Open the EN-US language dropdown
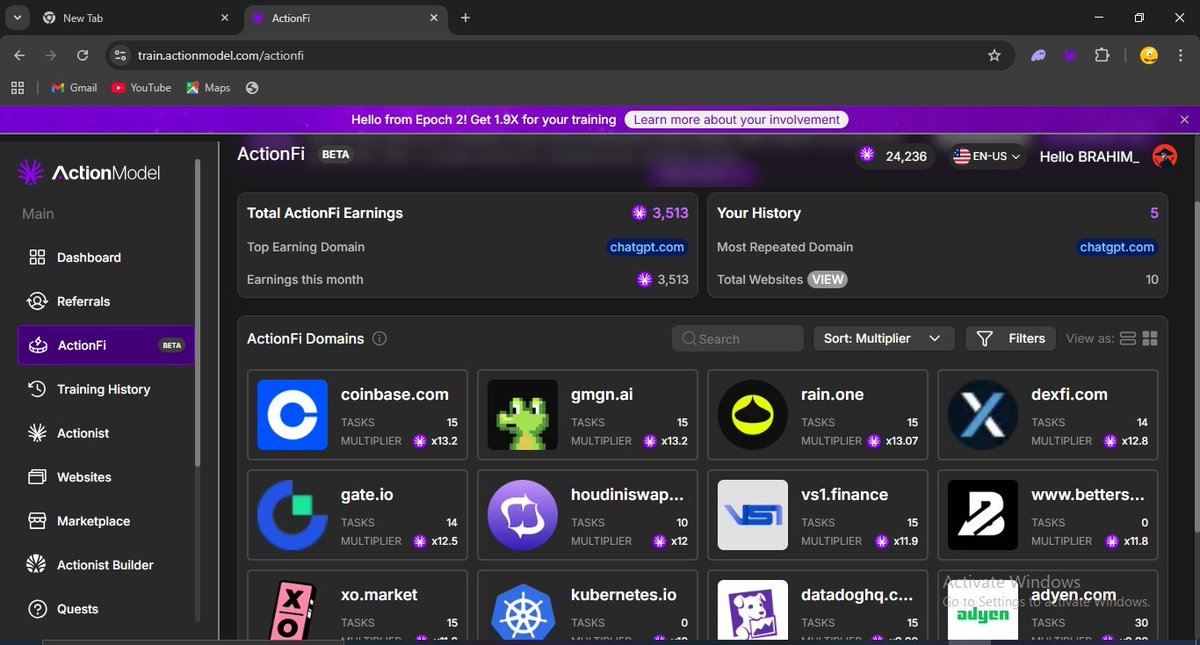Viewport: 1200px width, 645px height. tap(987, 156)
